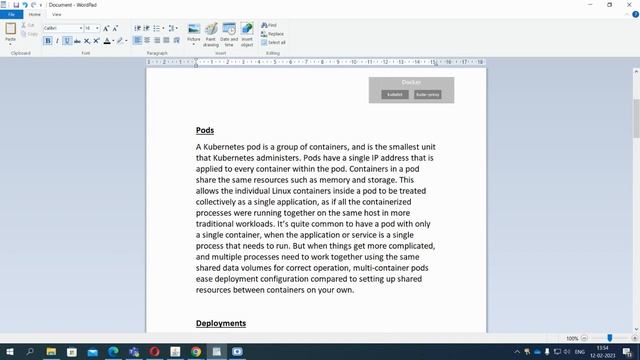Click the vertical scrollbar thumb
This screenshot has width=640, height=360.
point(636,118)
